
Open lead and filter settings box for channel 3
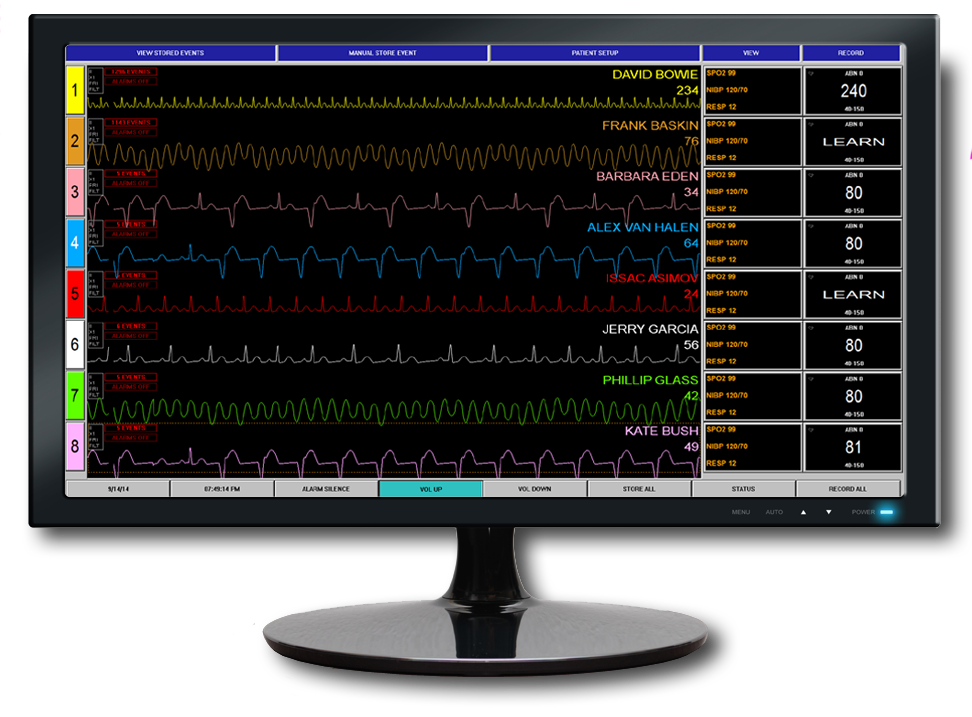pos(95,182)
